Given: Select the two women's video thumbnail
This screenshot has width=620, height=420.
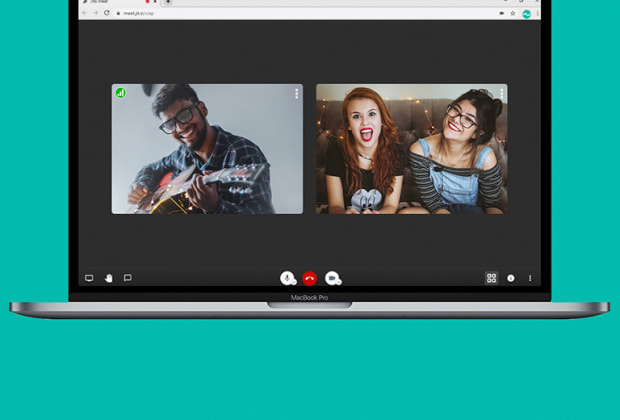Looking at the screenshot, I should 411,150.
